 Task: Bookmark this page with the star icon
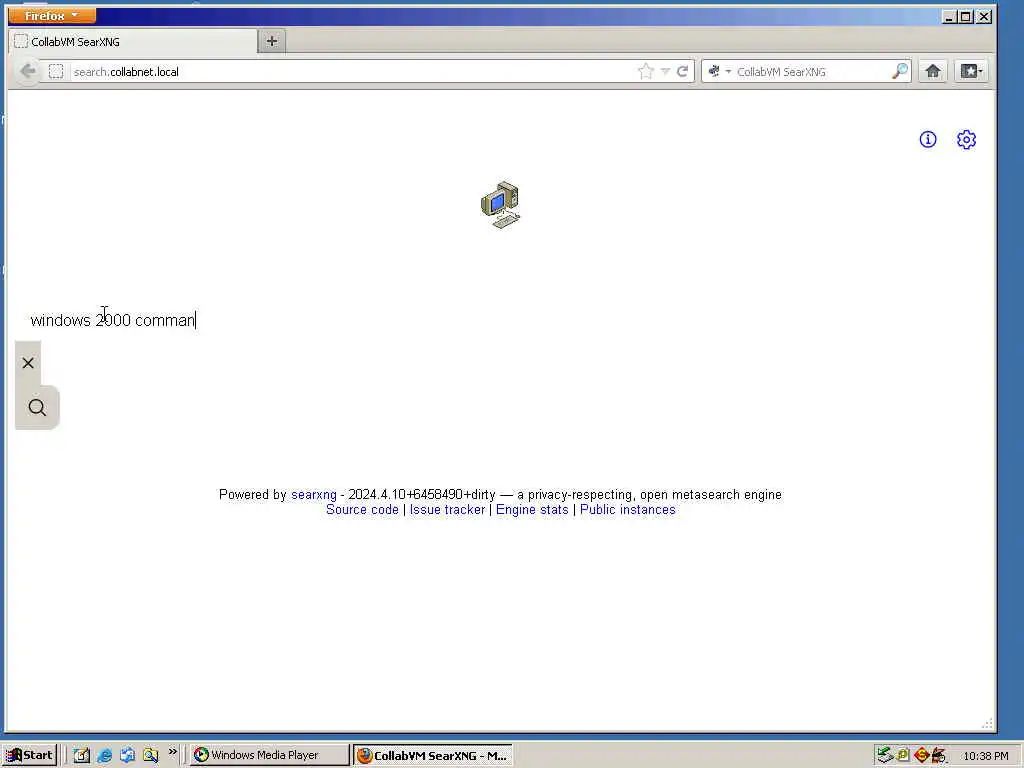point(646,72)
